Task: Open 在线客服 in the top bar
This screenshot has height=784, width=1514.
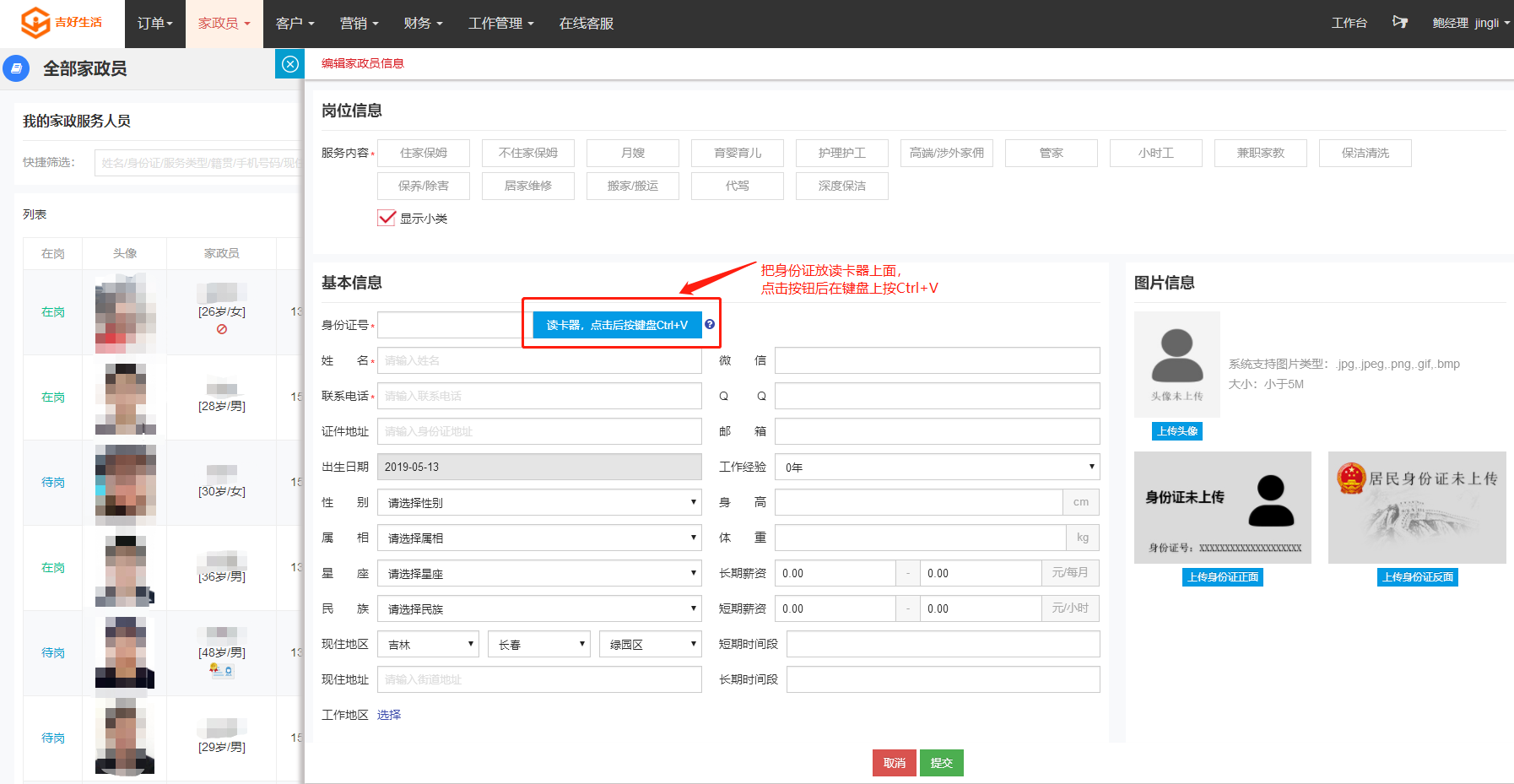Action: pyautogui.click(x=587, y=24)
